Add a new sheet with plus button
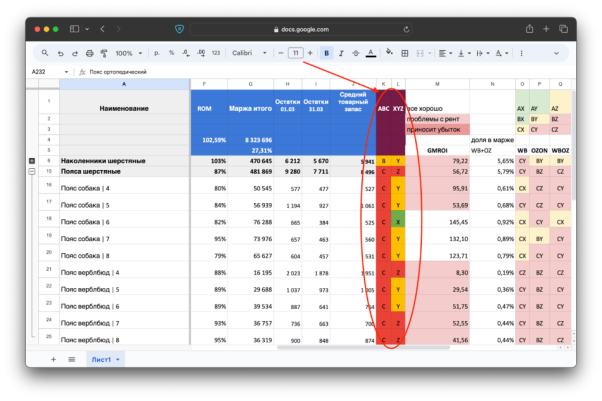The image size is (602, 401). tap(53, 360)
